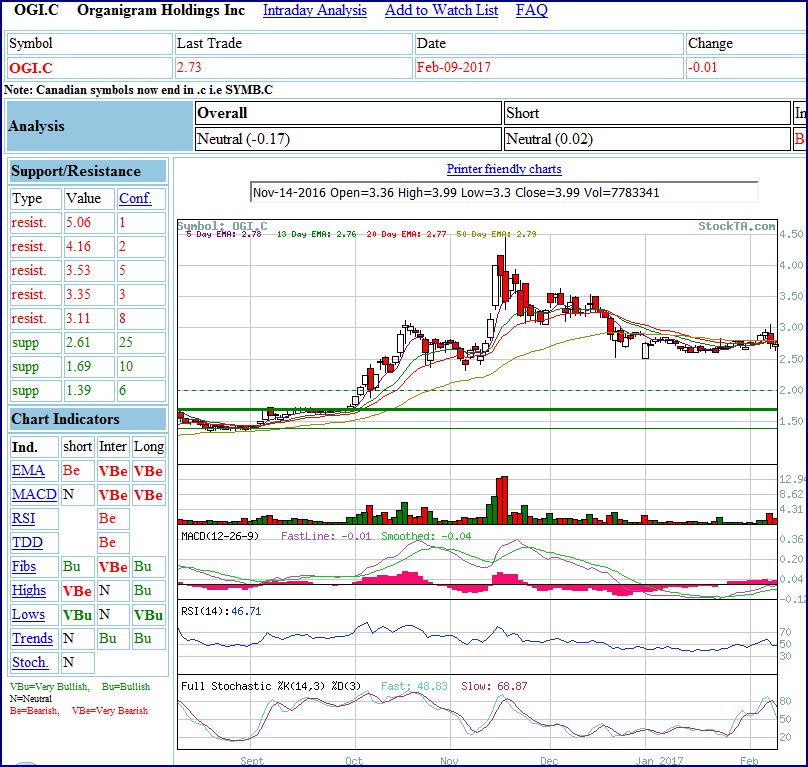Viewport: 808px width, 767px height.
Task: Add OGI.C to the Watch List
Action: 440,11
